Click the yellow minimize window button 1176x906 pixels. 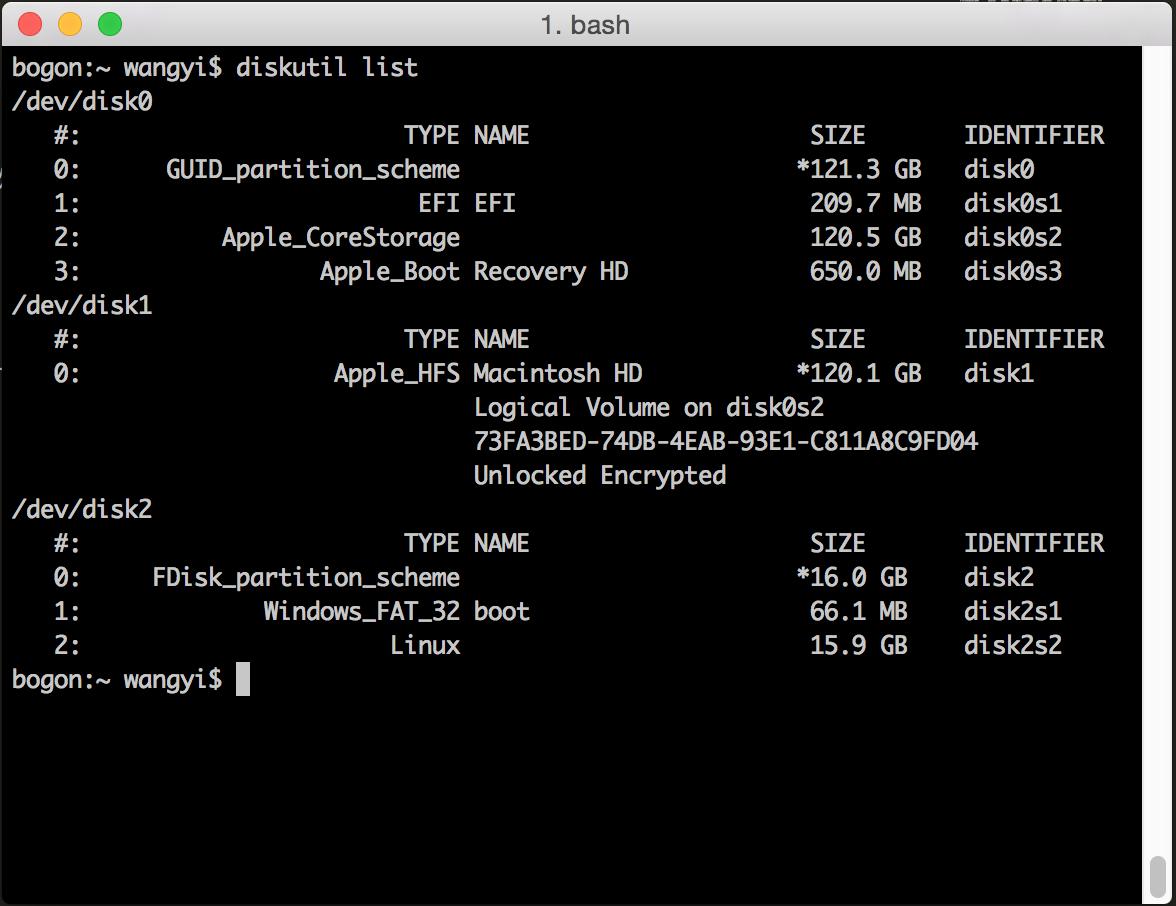click(x=70, y=24)
